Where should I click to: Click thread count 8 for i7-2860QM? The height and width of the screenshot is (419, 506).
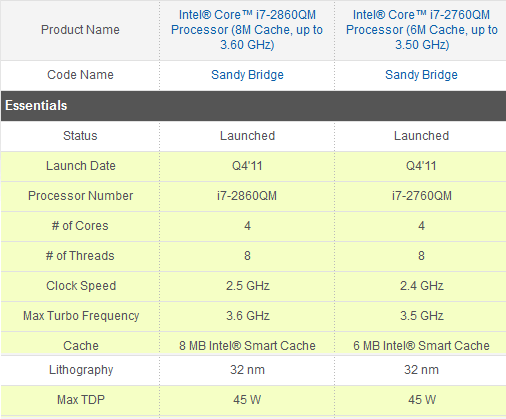[247, 256]
